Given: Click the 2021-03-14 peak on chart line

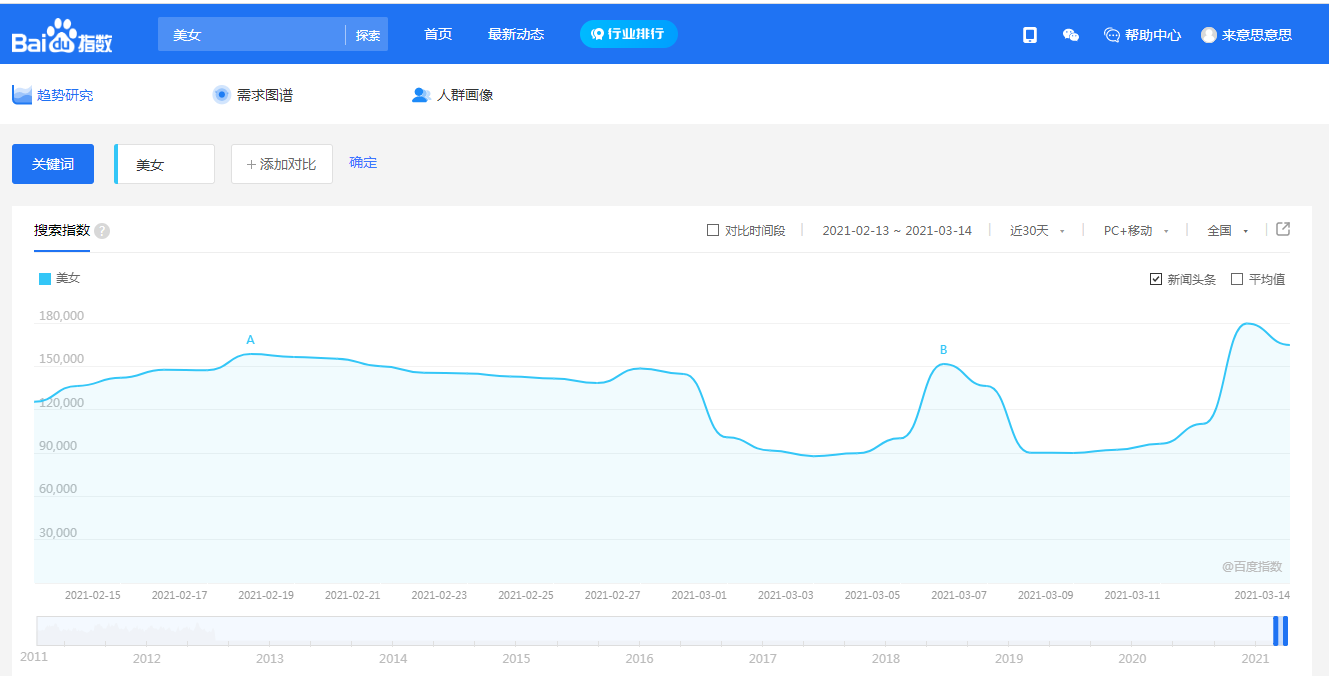Looking at the screenshot, I should tap(1246, 324).
